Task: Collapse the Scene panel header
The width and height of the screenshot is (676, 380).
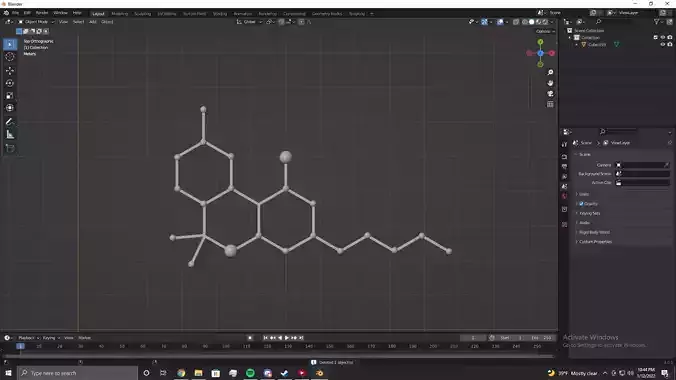Action: click(585, 154)
